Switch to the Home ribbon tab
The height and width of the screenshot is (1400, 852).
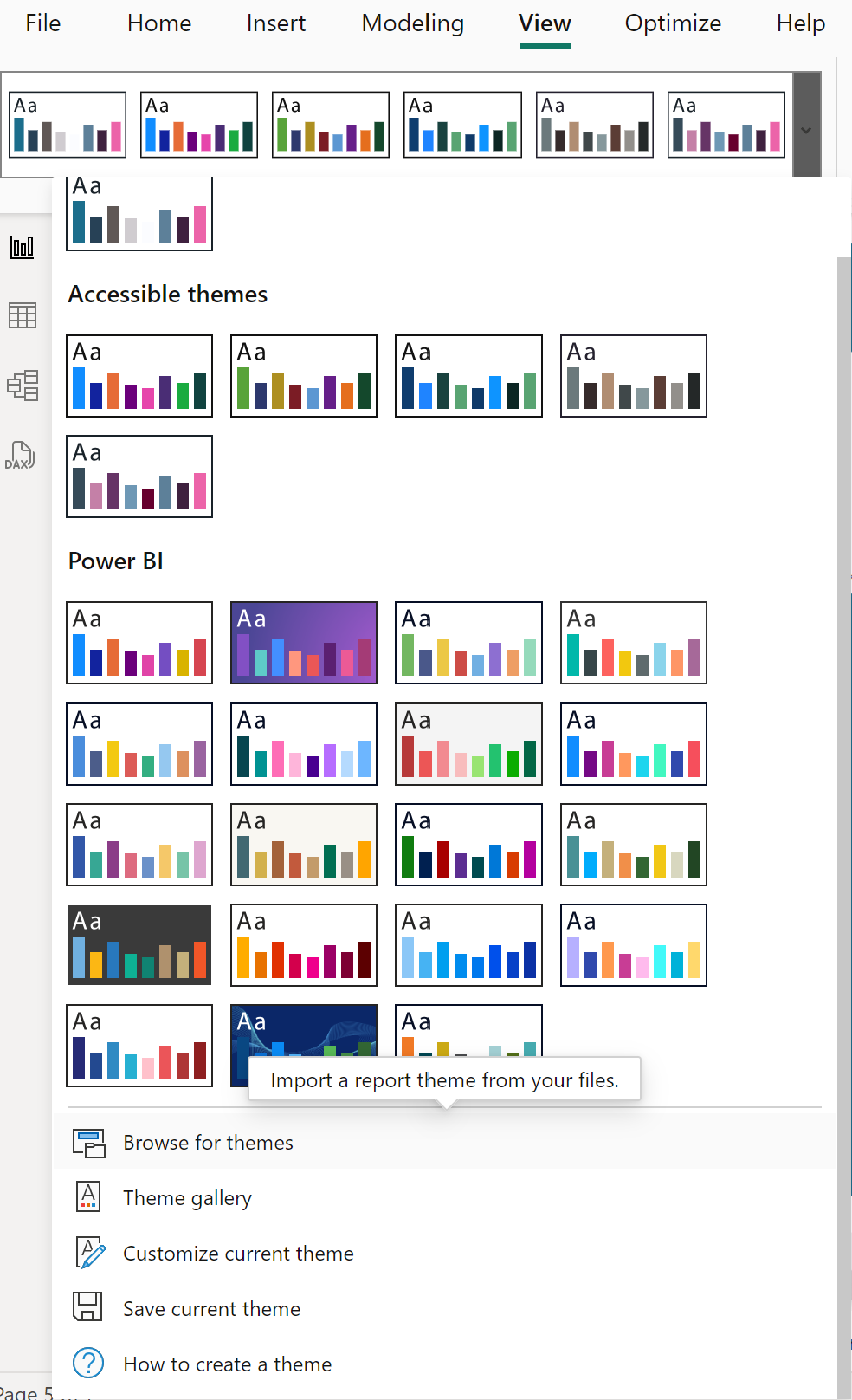point(158,23)
